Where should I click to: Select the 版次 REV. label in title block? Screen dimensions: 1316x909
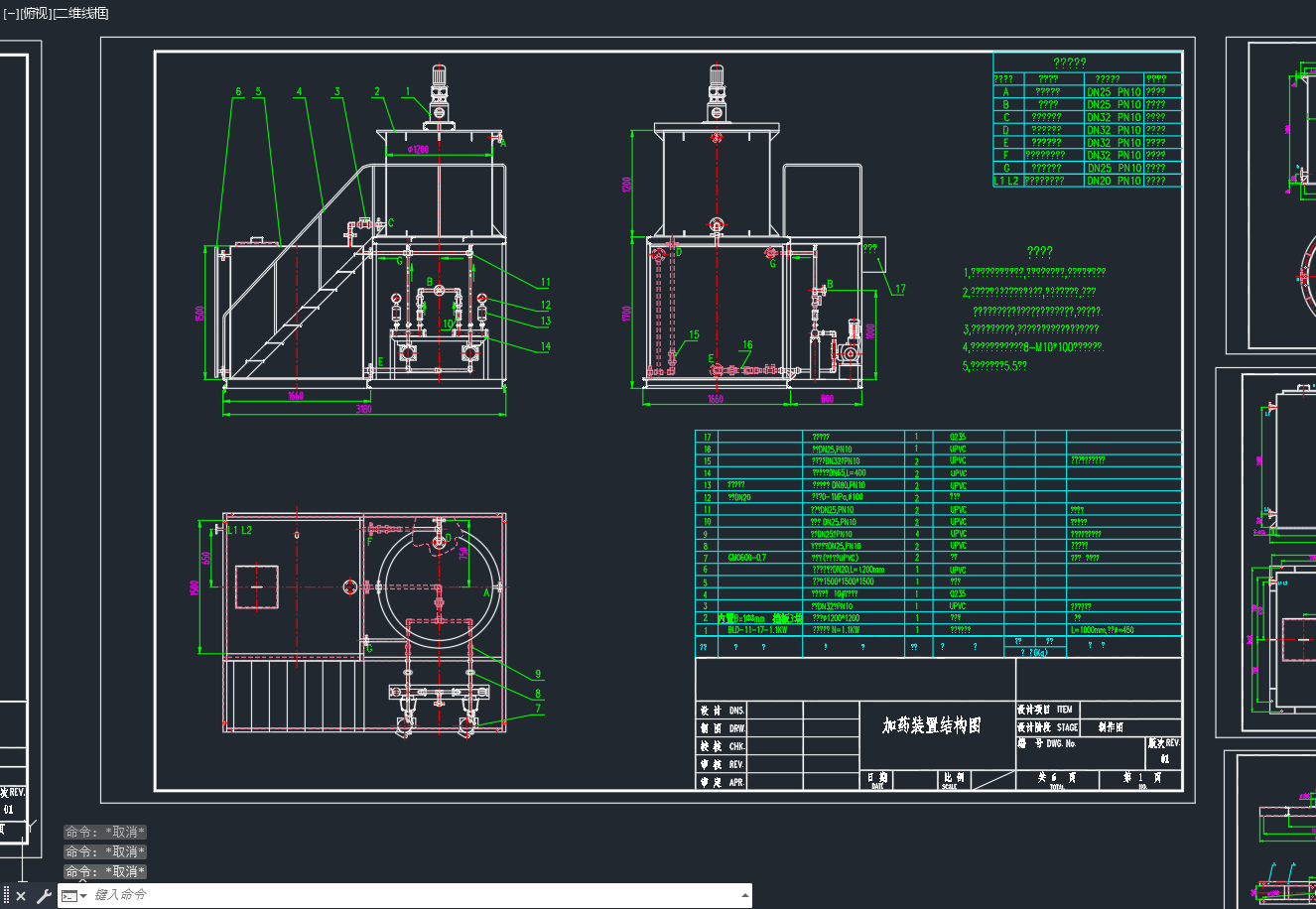tap(1164, 742)
